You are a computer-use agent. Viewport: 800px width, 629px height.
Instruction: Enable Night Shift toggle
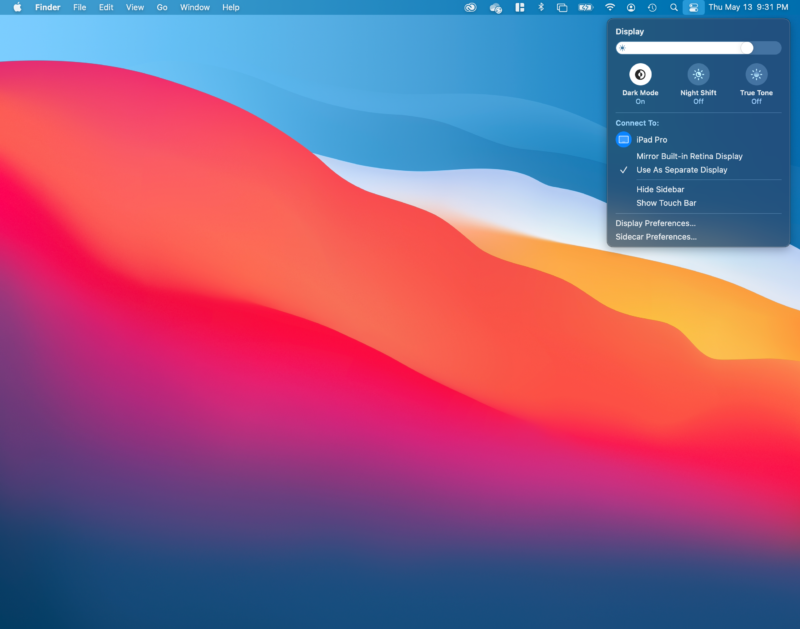[698, 74]
